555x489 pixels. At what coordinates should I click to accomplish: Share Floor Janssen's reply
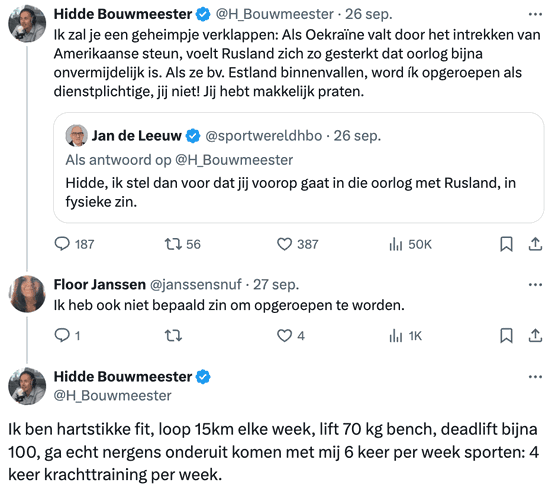[535, 335]
